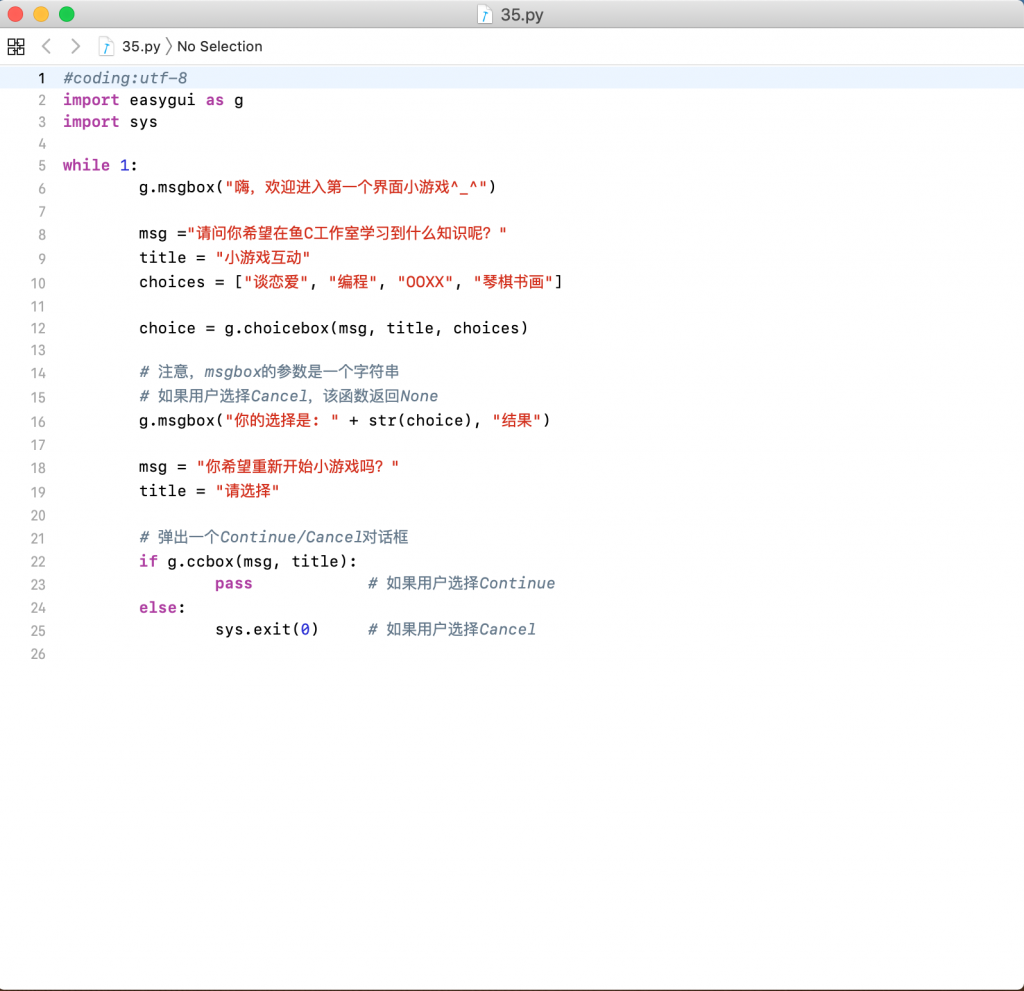The image size is (1024, 991).
Task: Click the 'import easygui as g' line
Action: click(x=153, y=100)
